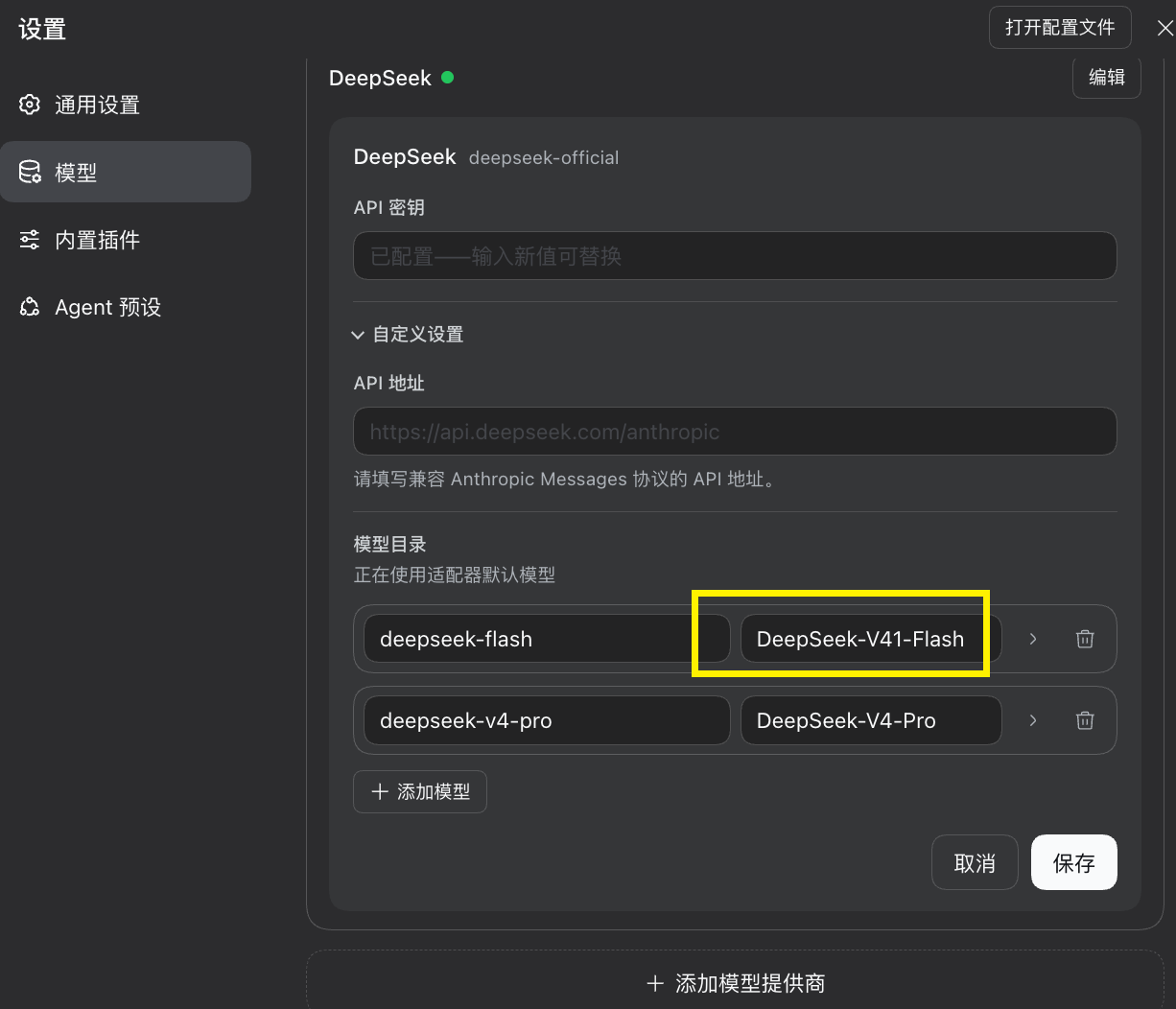
Task: Delete the deepseek-v4-pro model with trash icon
Action: [x=1085, y=720]
